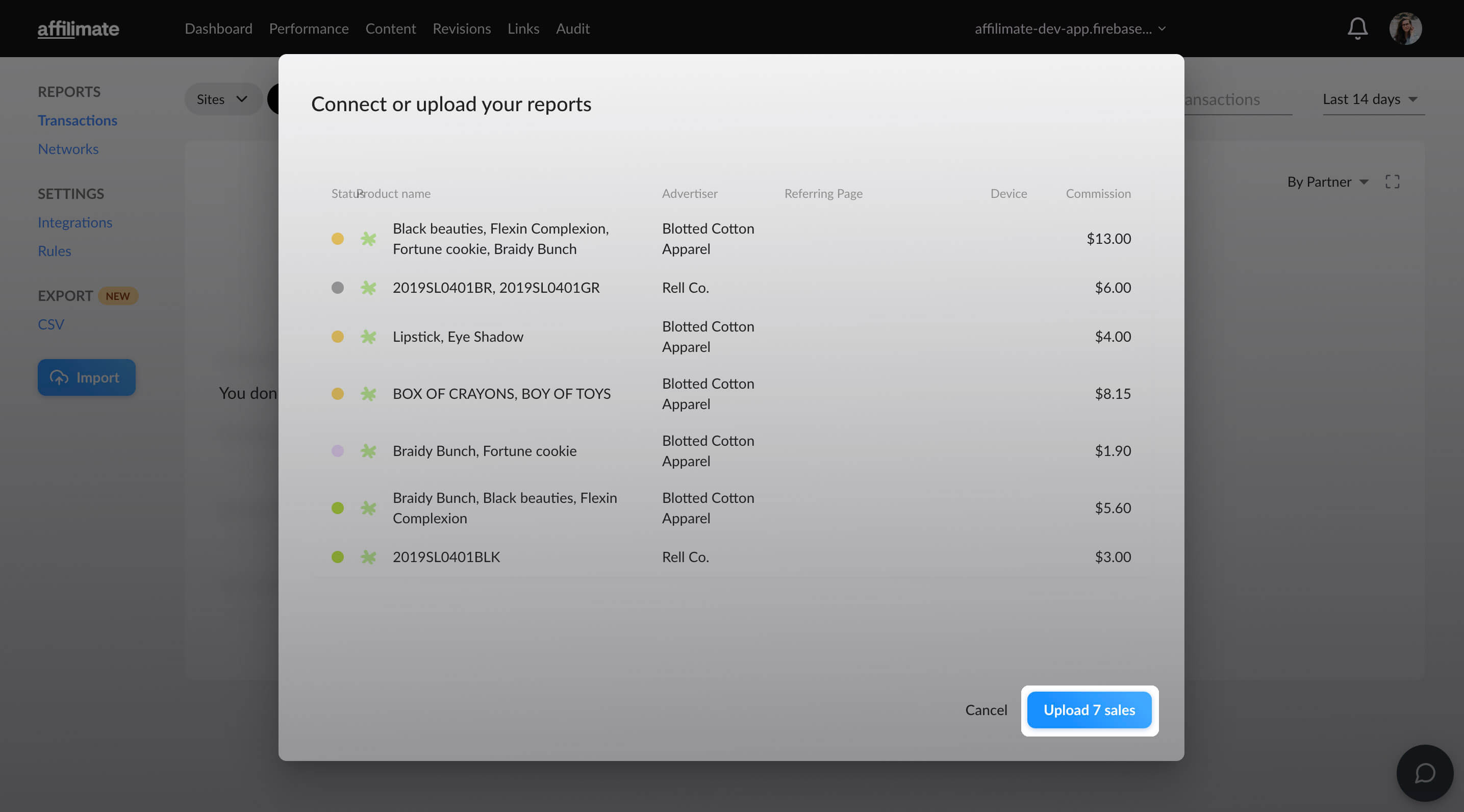
Task: Click yellow status dot for BOX OF CRAYONS
Action: point(338,394)
